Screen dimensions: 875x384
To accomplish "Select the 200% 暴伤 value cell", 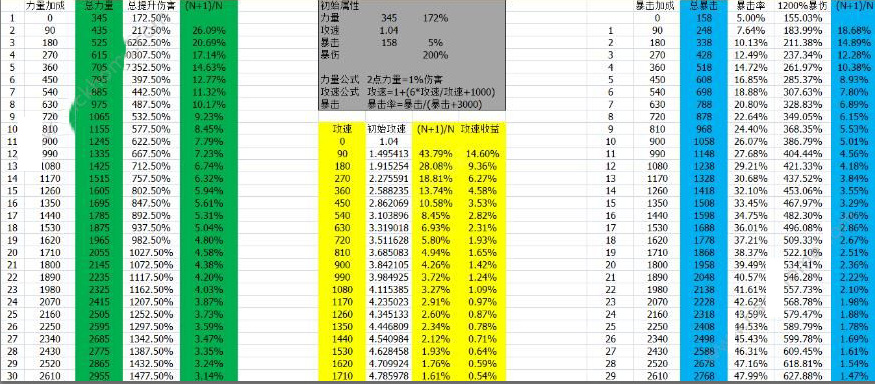I will tap(436, 55).
